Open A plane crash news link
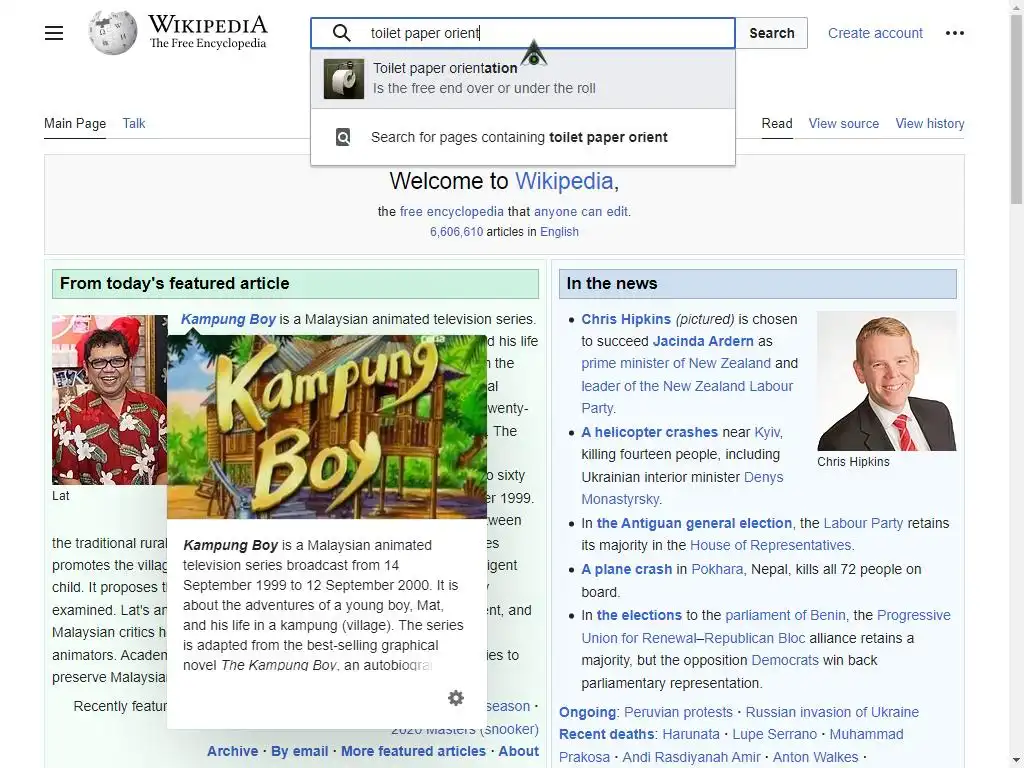 tap(626, 569)
